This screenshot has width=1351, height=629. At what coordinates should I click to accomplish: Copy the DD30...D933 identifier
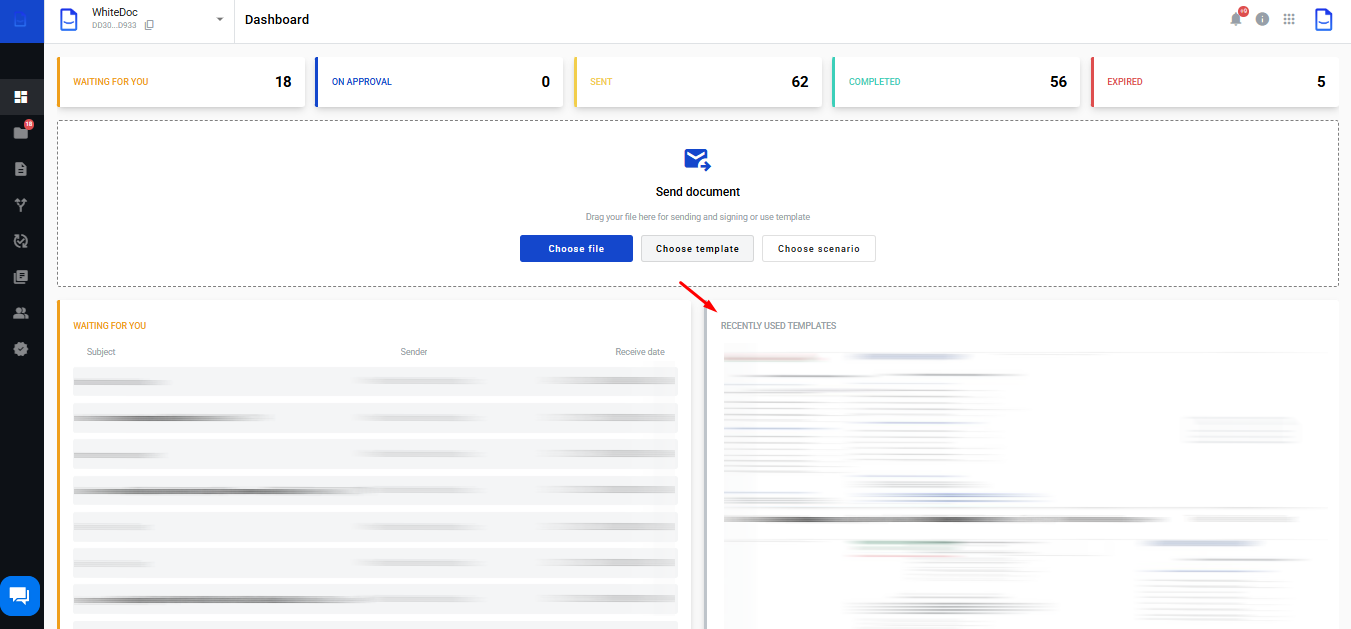(x=149, y=25)
